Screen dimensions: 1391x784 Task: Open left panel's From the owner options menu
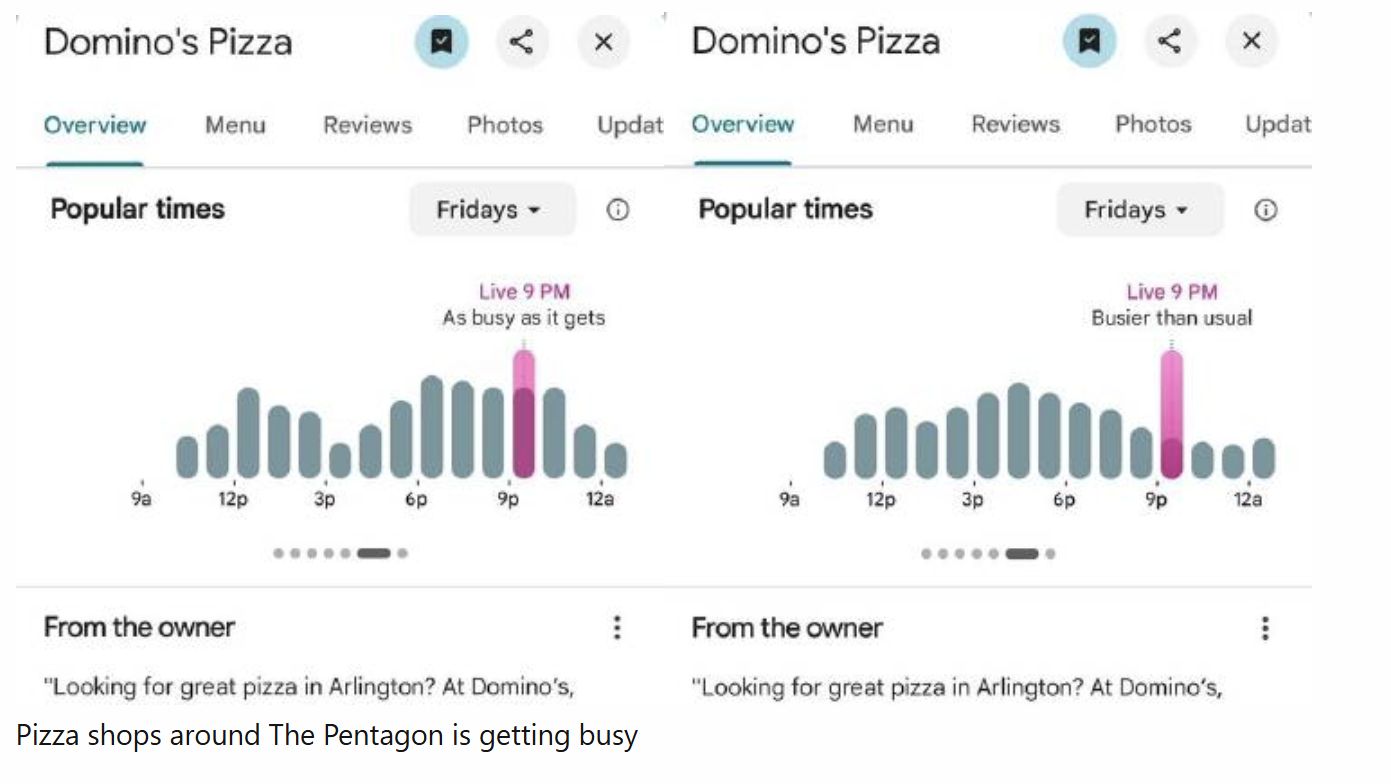(617, 628)
